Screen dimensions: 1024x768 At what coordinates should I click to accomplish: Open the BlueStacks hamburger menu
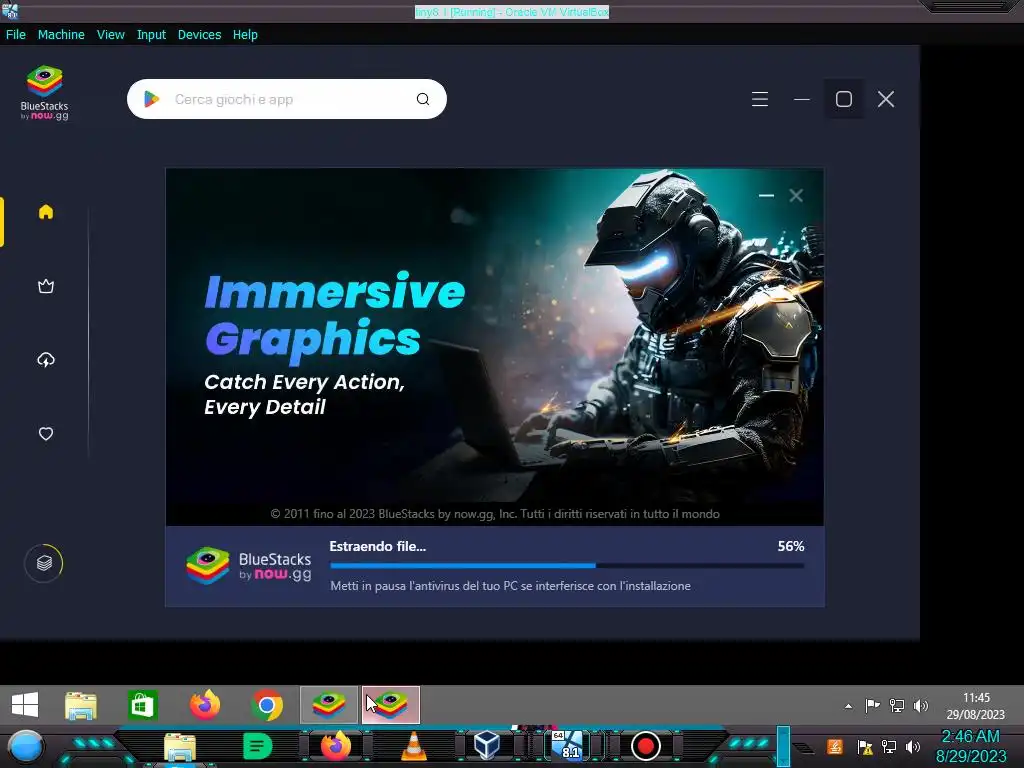point(760,99)
